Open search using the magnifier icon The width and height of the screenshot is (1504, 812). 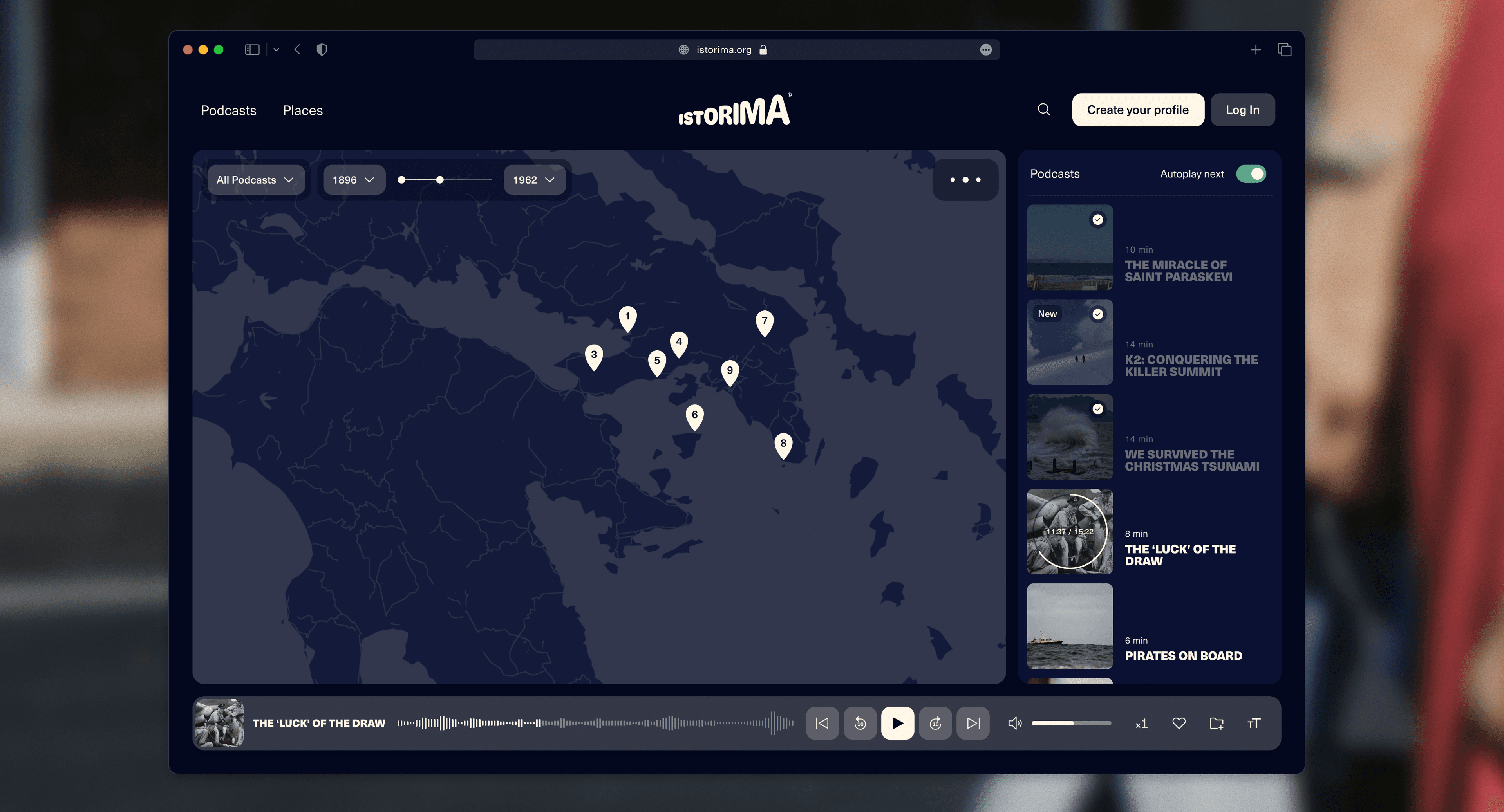click(x=1043, y=109)
